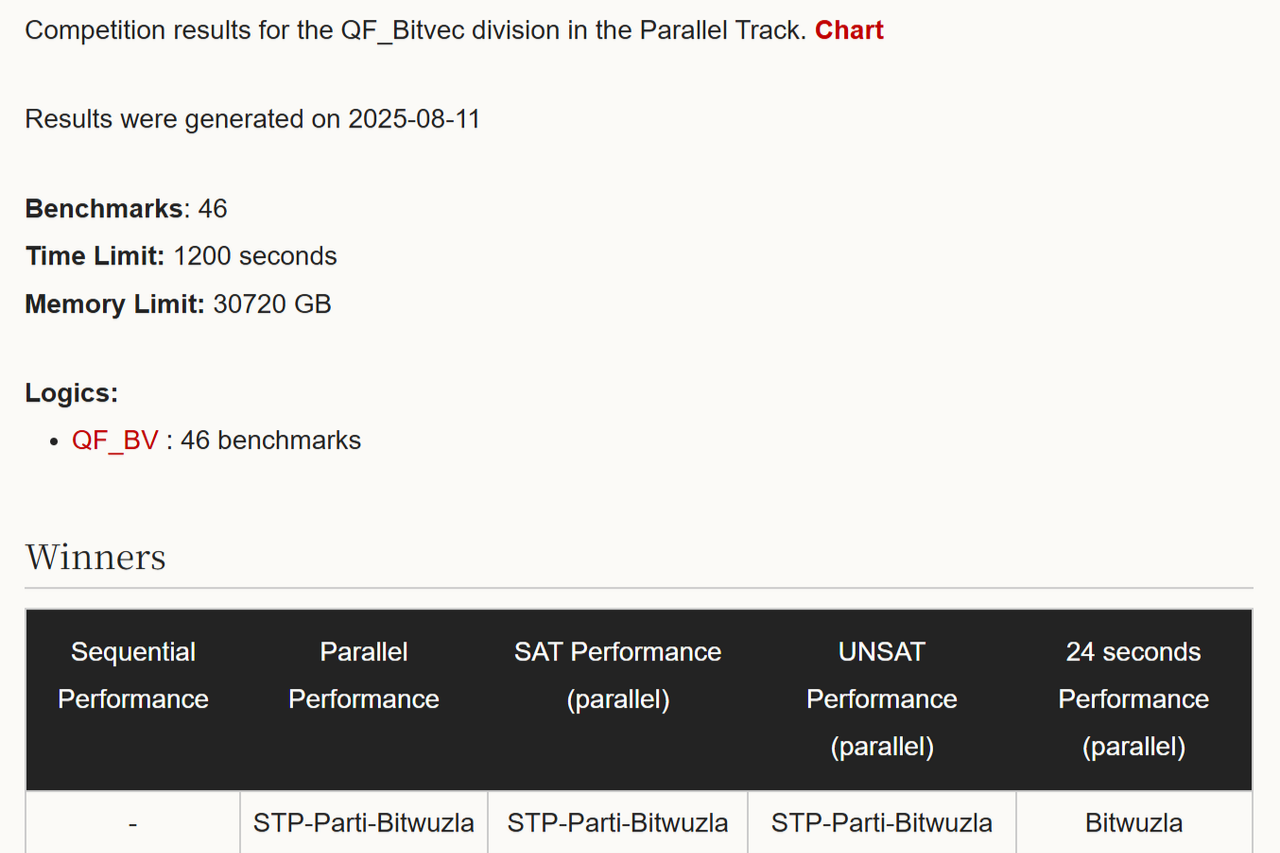The width and height of the screenshot is (1280, 853).
Task: Click the UNSAT Performance (parallel) header
Action: (x=882, y=699)
